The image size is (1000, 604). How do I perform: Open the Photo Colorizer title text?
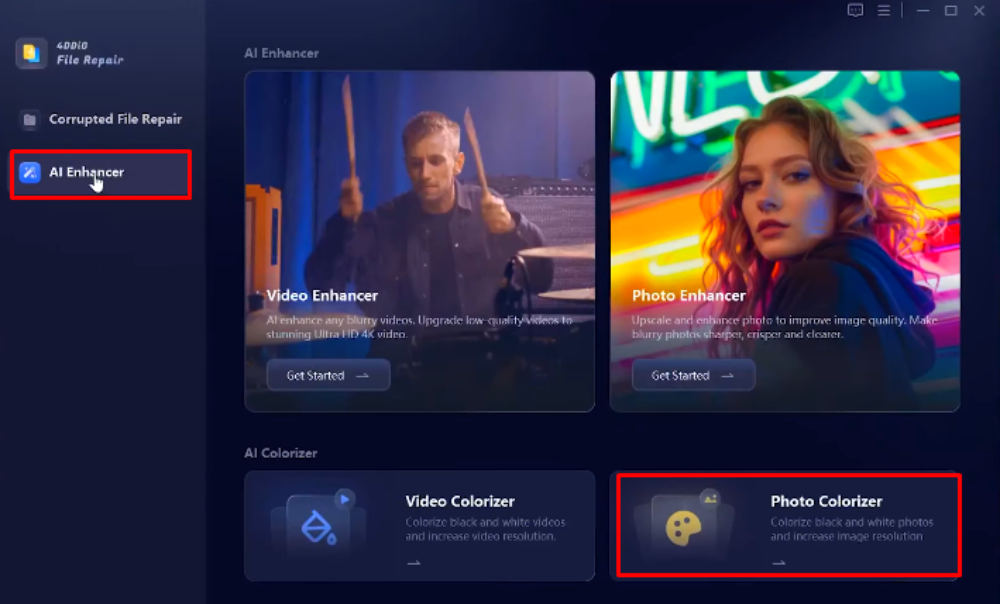(x=826, y=501)
